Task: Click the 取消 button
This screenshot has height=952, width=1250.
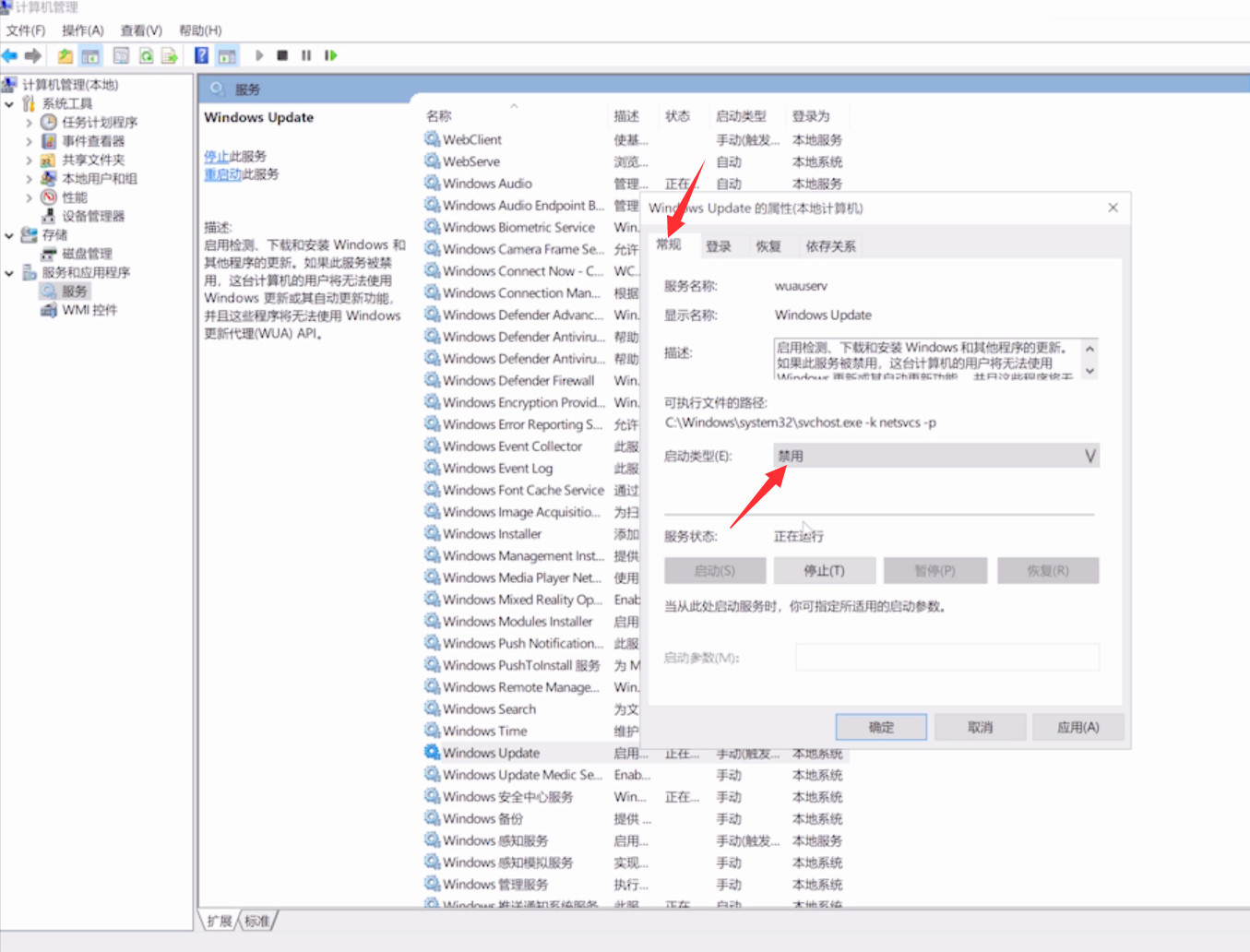Action: coord(980,727)
